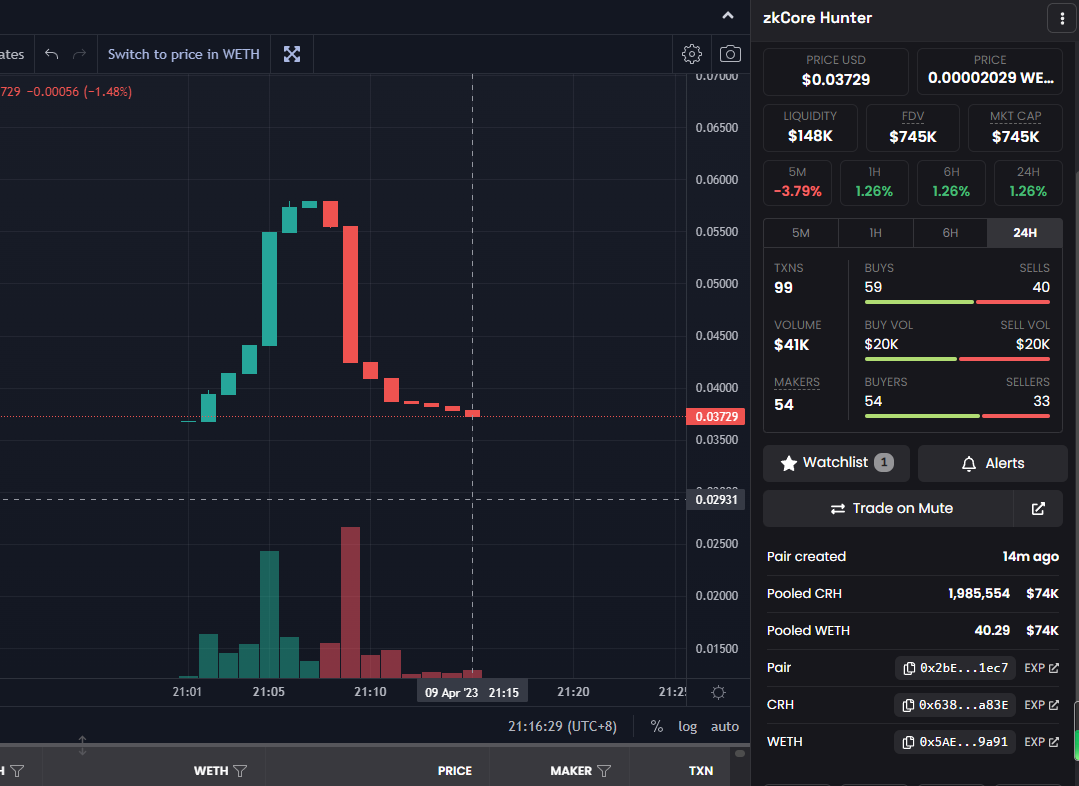
Task: Open Mute trade link in new window
Action: [x=1038, y=509]
